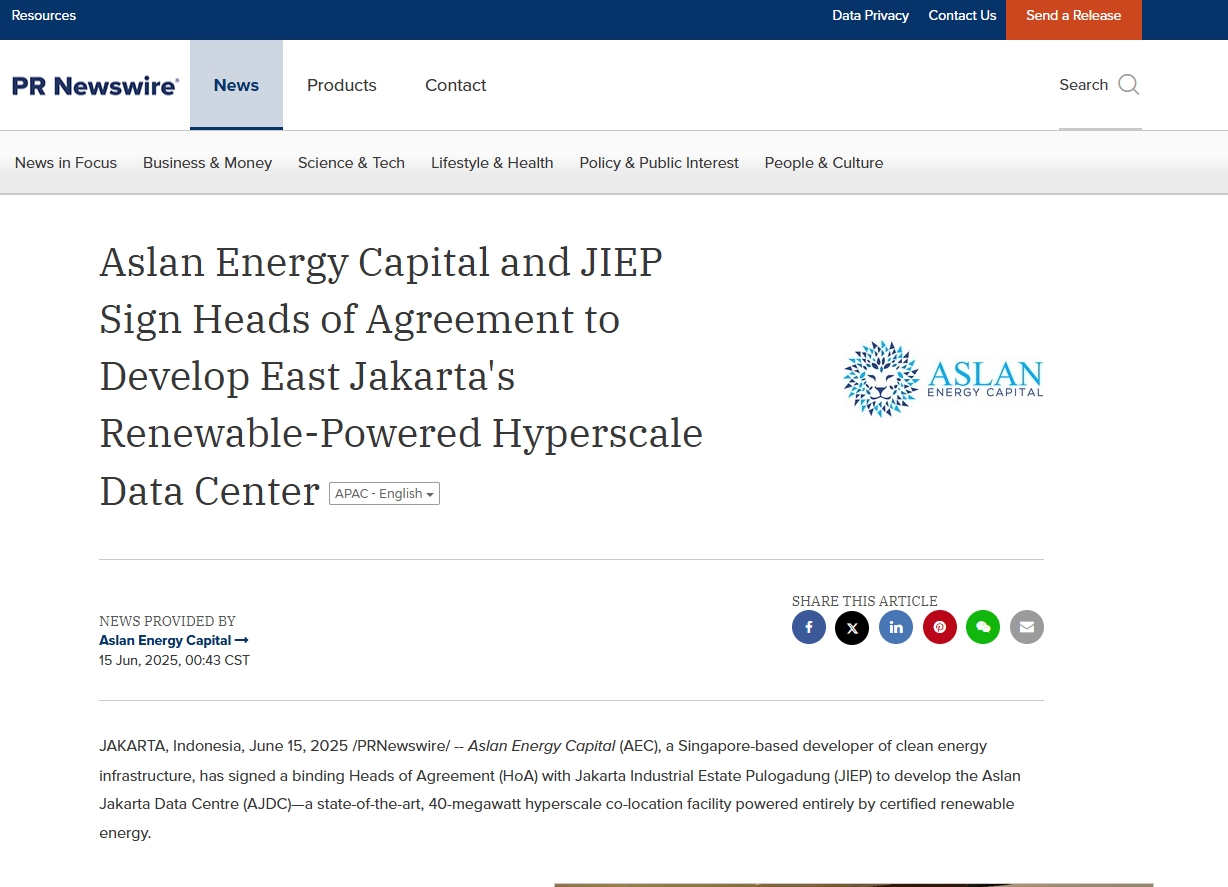Open the Contact Us link

click(x=962, y=15)
